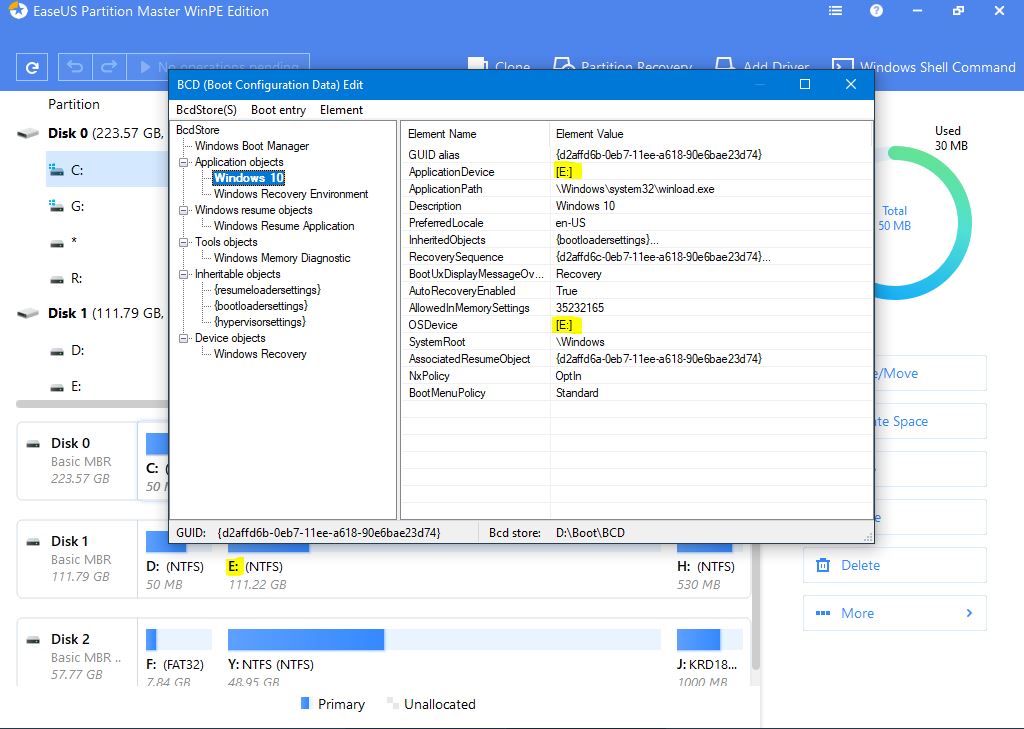Click the Delete trash icon
The image size is (1024, 729).
pos(823,565)
